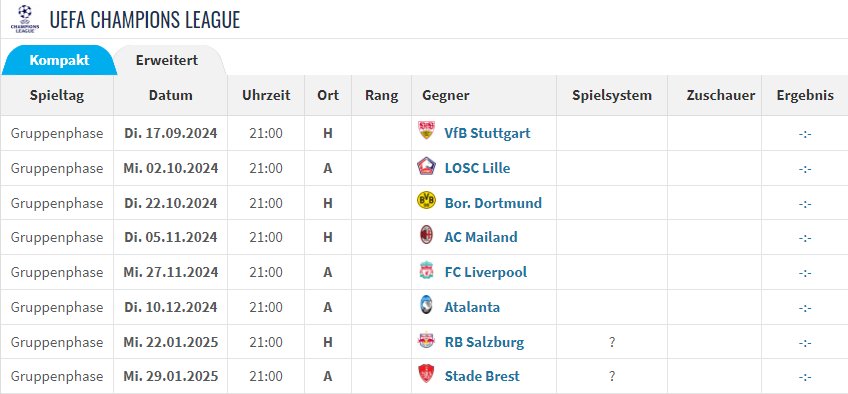The height and width of the screenshot is (394, 848).
Task: Click the Atalanta club crest
Action: coord(426,305)
